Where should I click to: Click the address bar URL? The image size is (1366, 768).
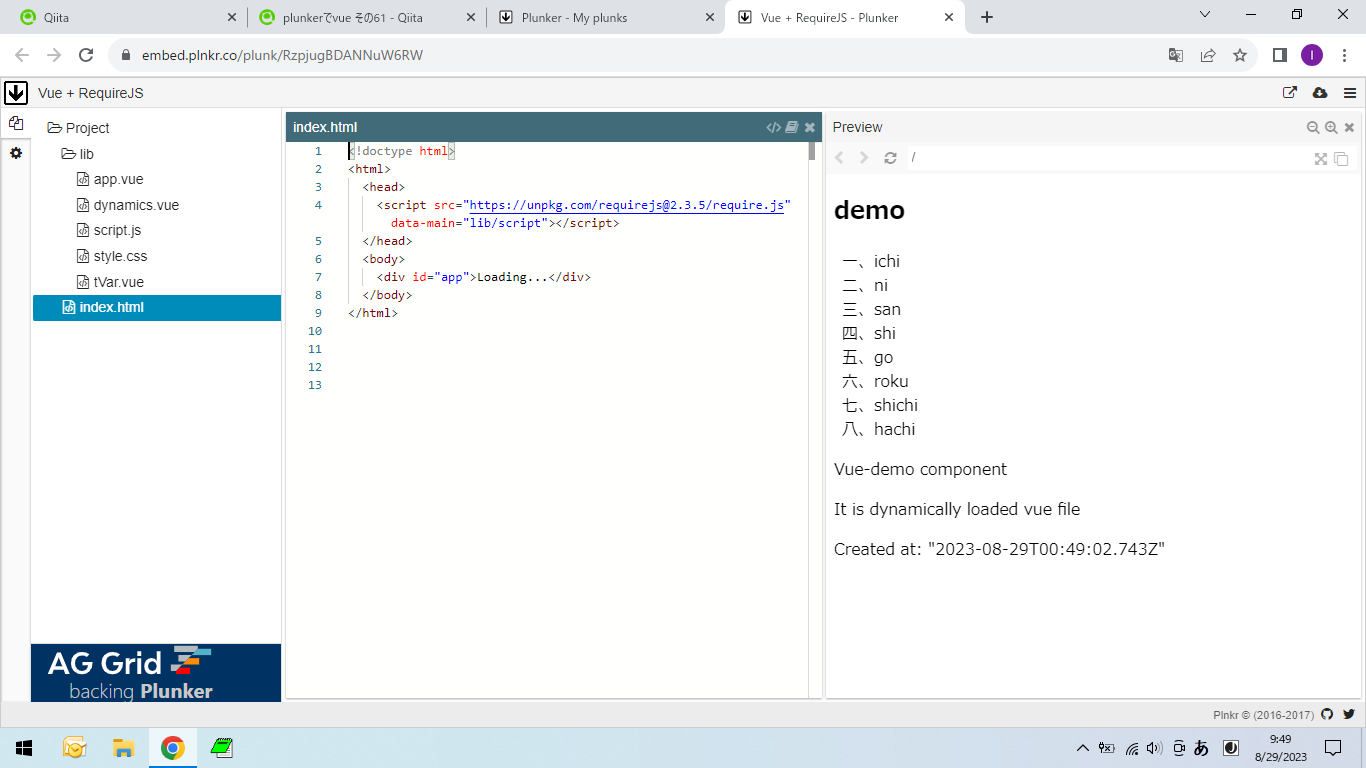click(282, 55)
